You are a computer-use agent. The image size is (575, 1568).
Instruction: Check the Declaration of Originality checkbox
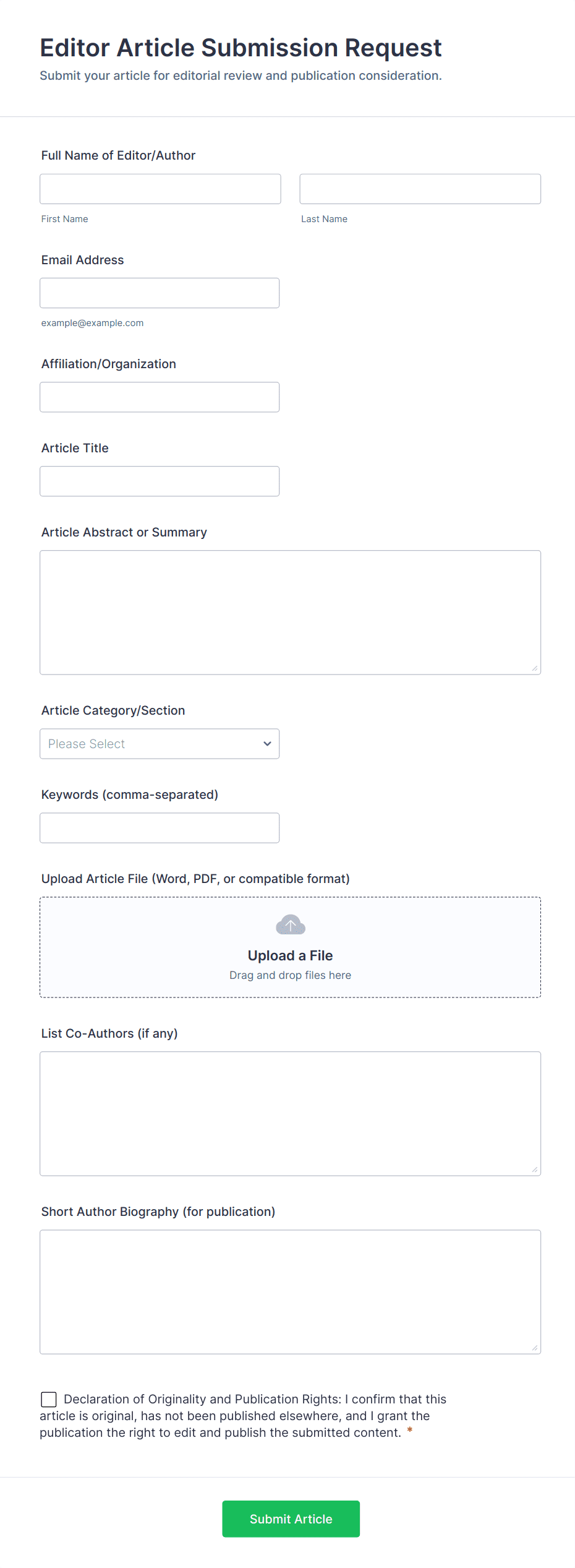[x=49, y=1399]
